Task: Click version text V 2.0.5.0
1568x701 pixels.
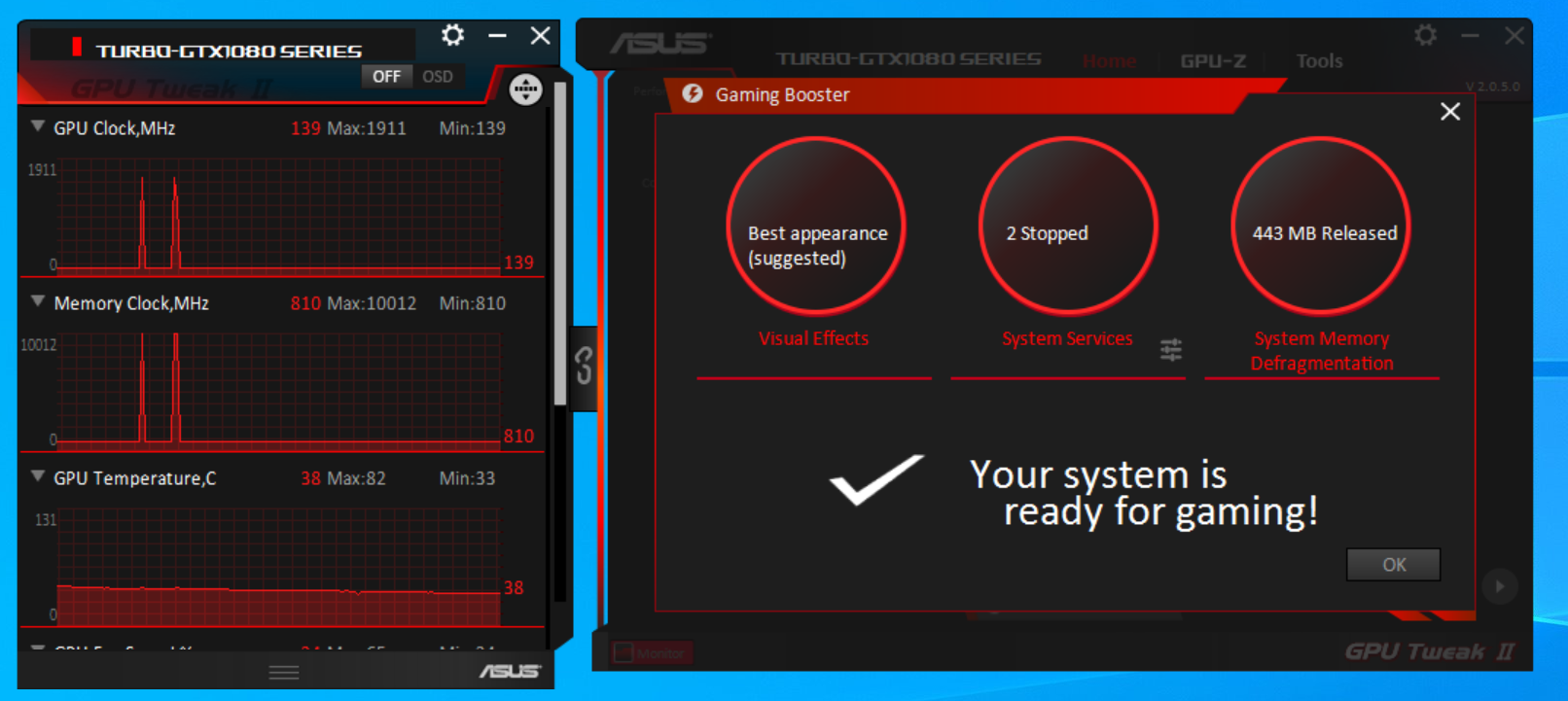Action: pyautogui.click(x=1492, y=87)
